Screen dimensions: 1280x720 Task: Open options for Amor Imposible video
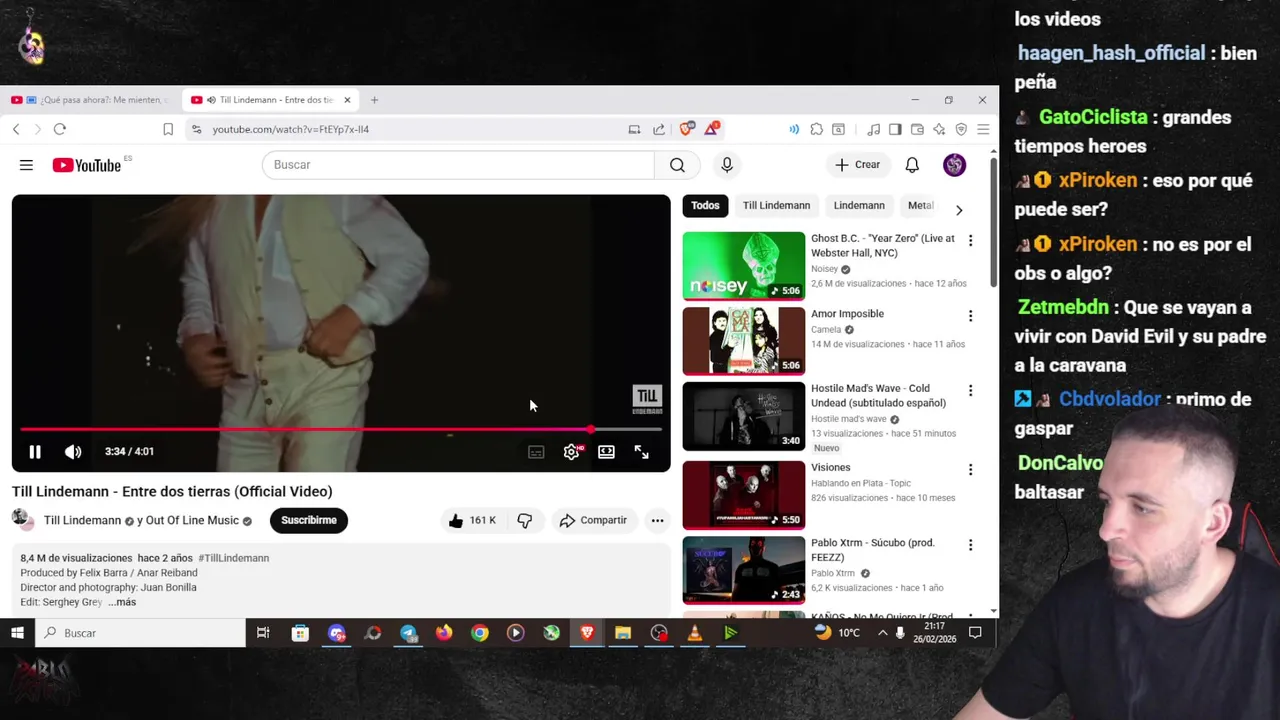970,315
